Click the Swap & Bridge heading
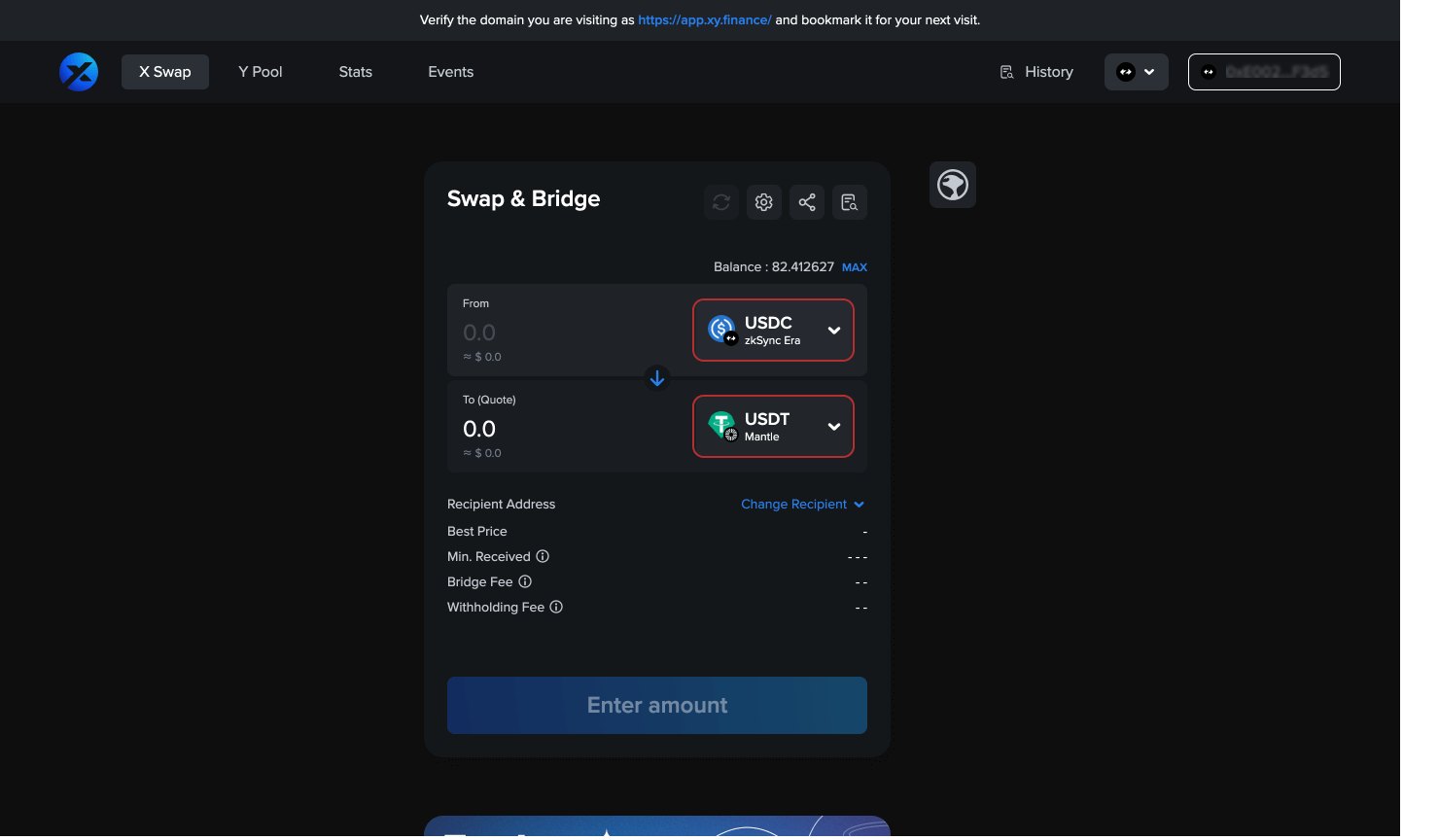 [x=523, y=199]
